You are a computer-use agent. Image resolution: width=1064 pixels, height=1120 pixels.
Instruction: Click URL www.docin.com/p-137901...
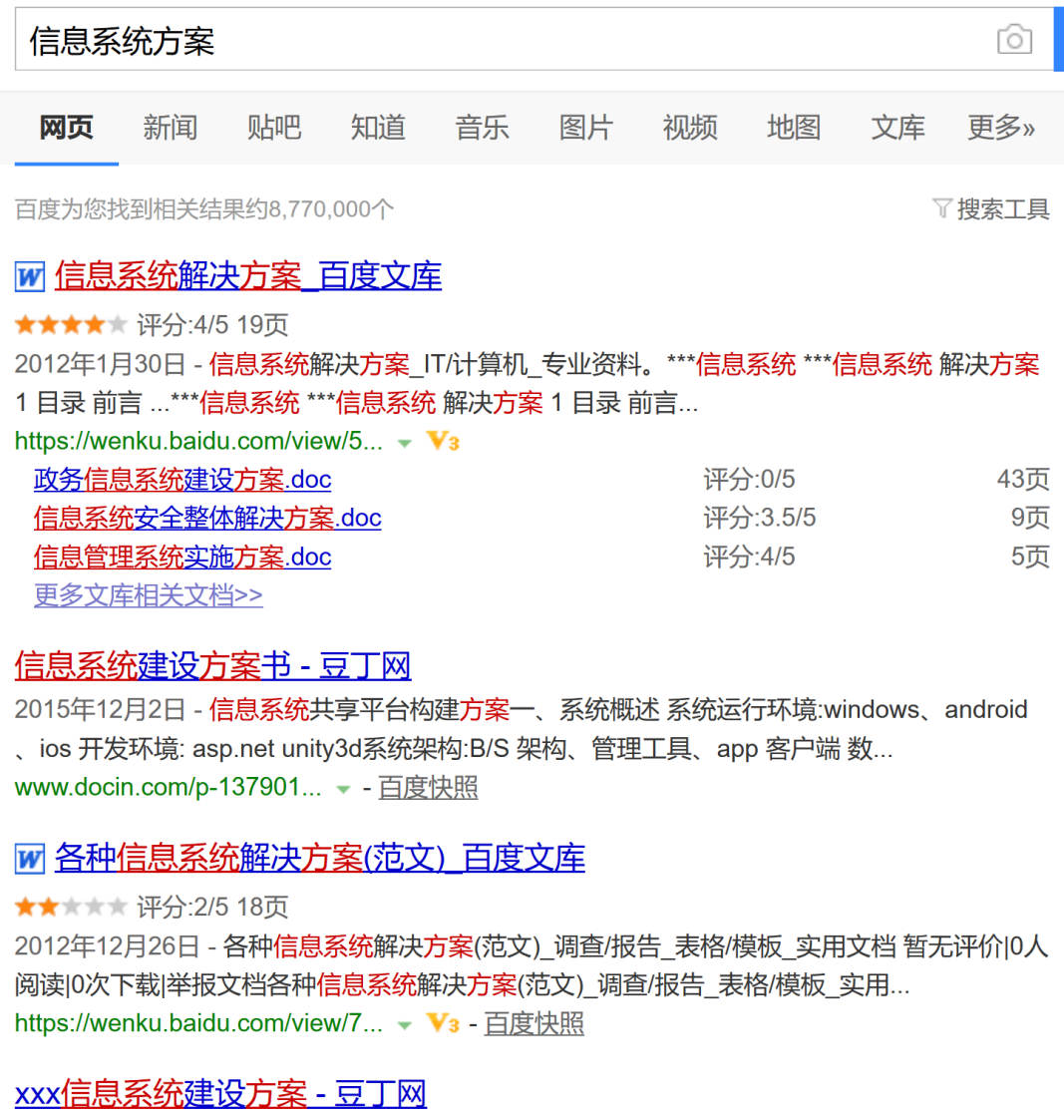click(168, 787)
